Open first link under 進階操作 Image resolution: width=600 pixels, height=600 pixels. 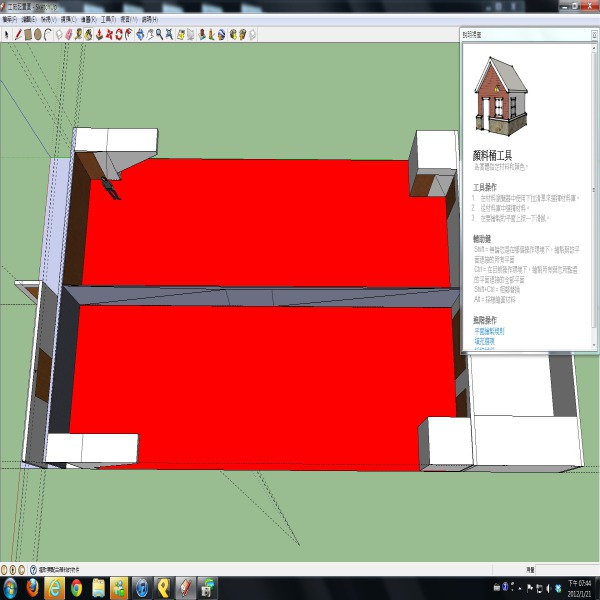(489, 331)
